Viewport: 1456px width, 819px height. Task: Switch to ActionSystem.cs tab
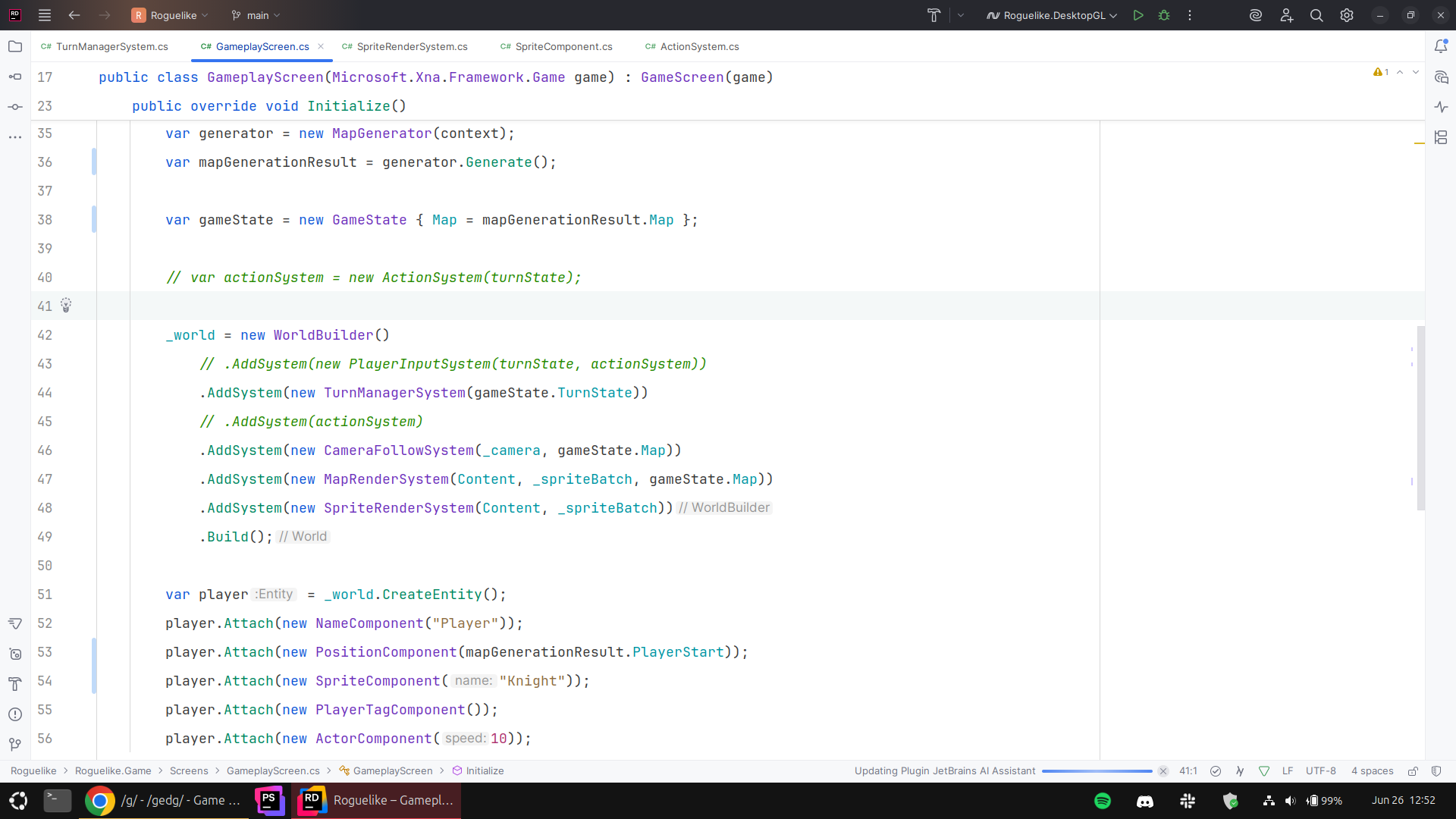[x=692, y=46]
